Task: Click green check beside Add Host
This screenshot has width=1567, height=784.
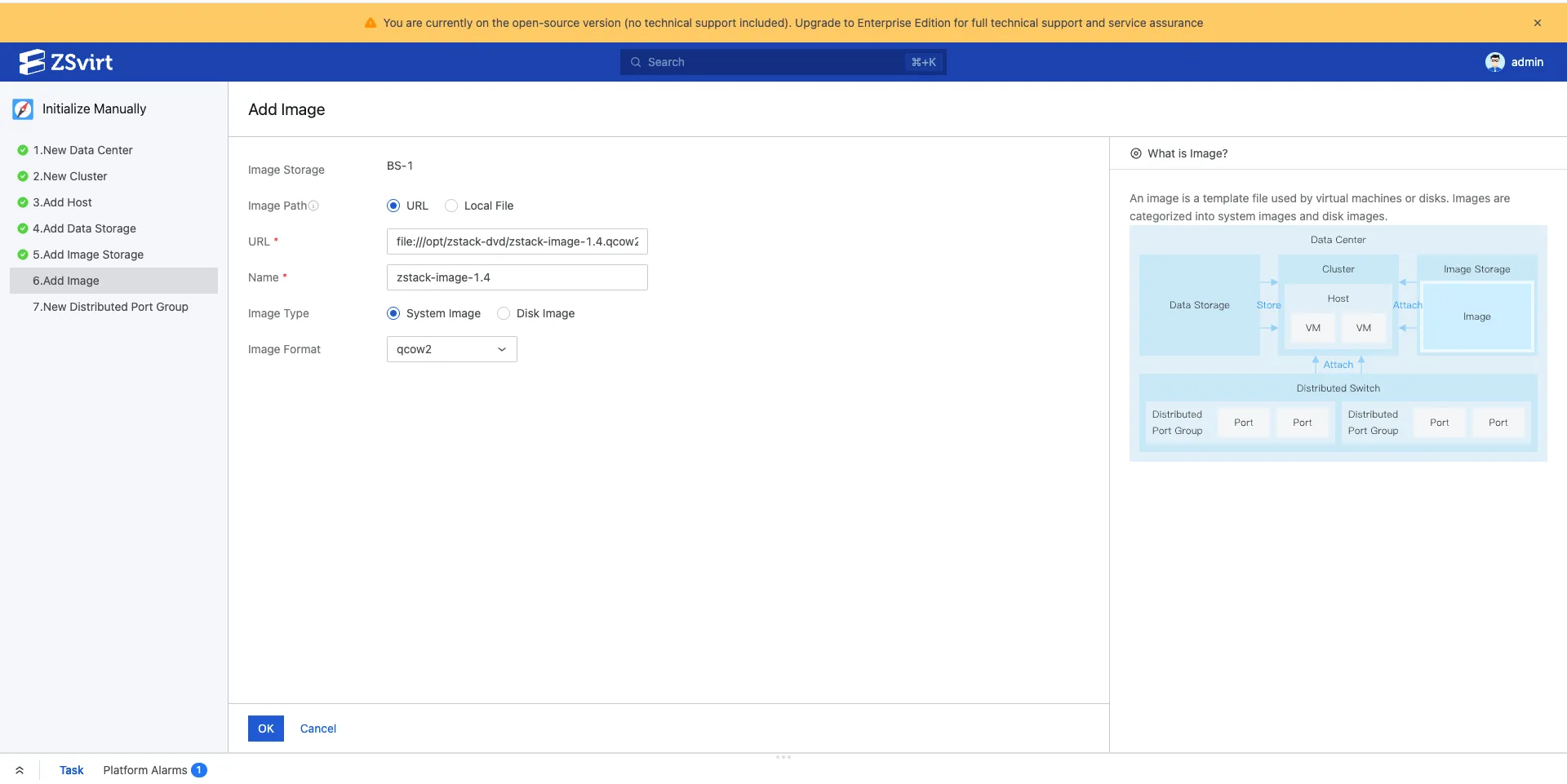Action: click(x=23, y=202)
